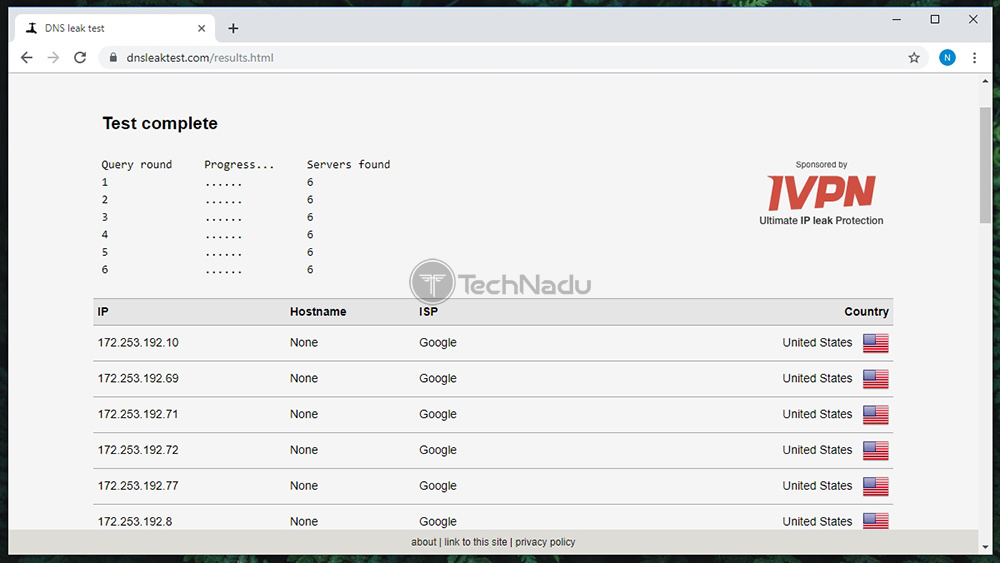Click US flag in 172.253.192.71 row
1000x563 pixels.
point(876,414)
